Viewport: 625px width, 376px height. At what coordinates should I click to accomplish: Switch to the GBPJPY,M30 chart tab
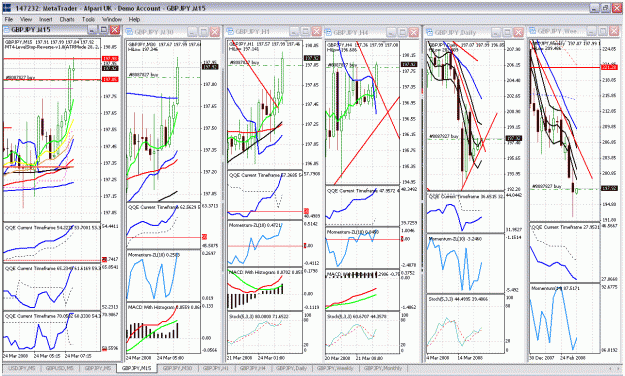coord(177,368)
